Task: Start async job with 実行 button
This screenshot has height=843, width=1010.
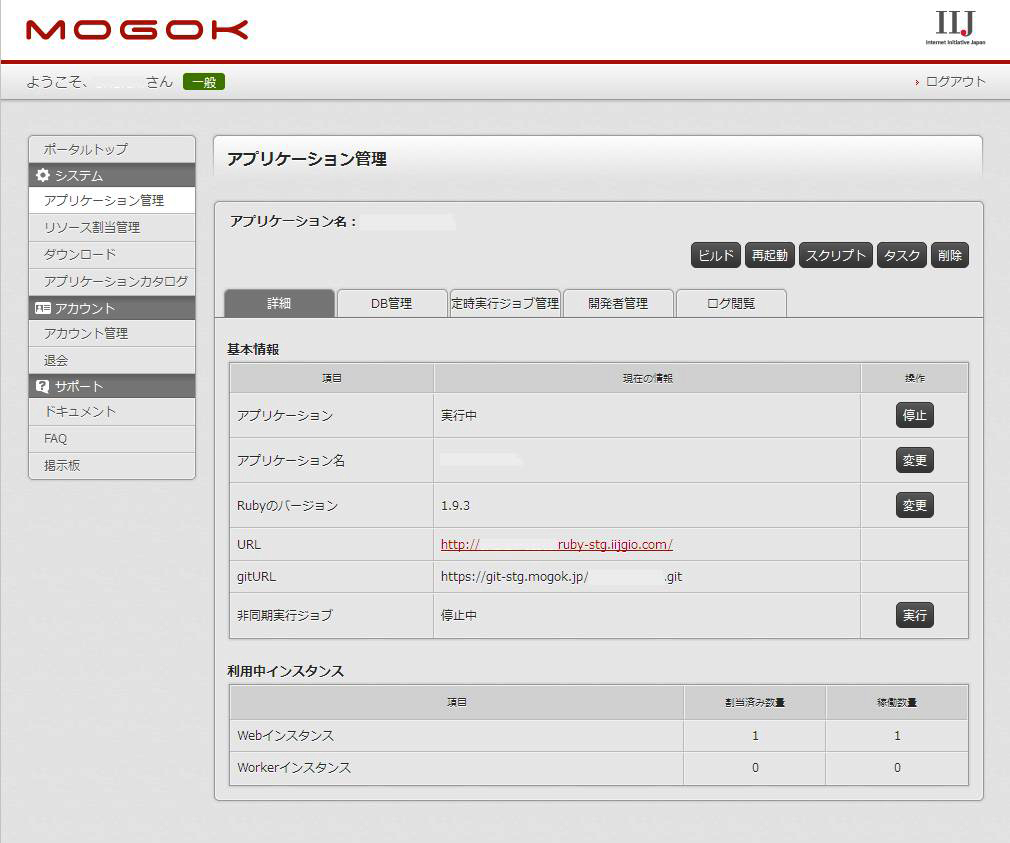Action: tap(914, 616)
